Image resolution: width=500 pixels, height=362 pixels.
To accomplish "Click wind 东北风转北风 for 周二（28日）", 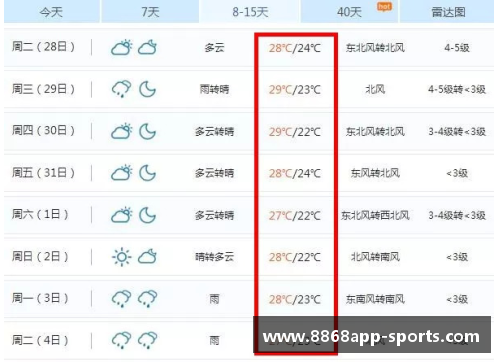I will click(x=375, y=48).
